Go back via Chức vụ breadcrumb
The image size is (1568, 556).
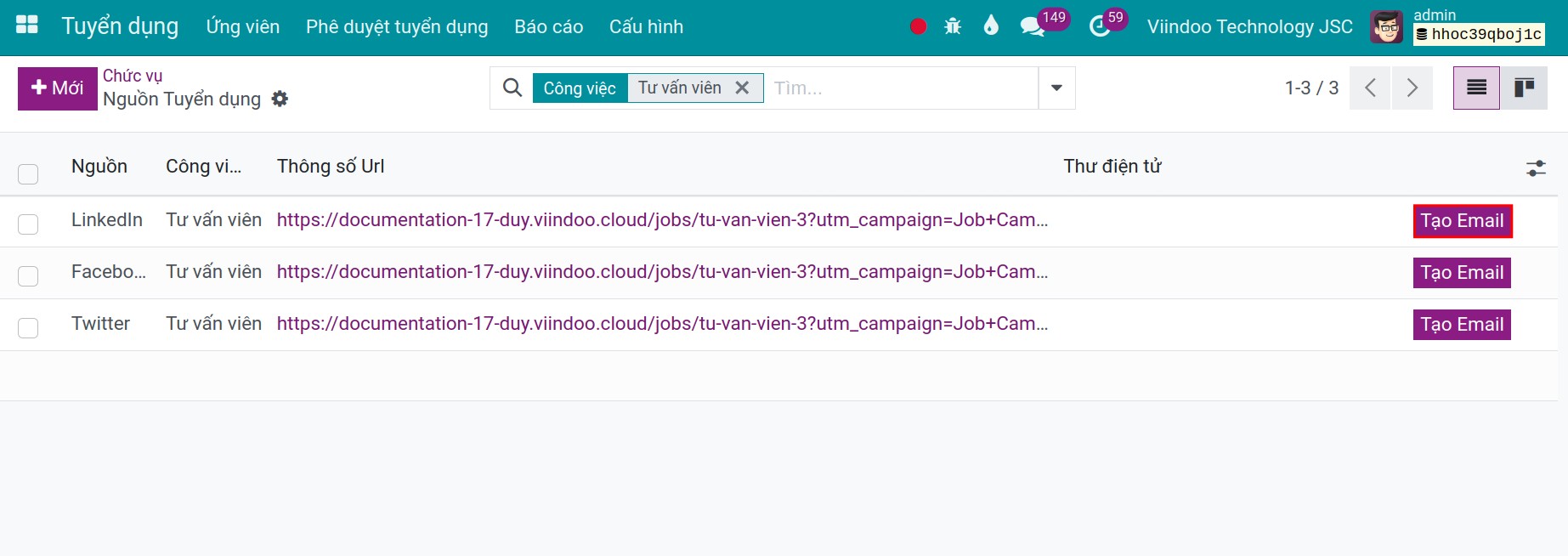pos(133,76)
